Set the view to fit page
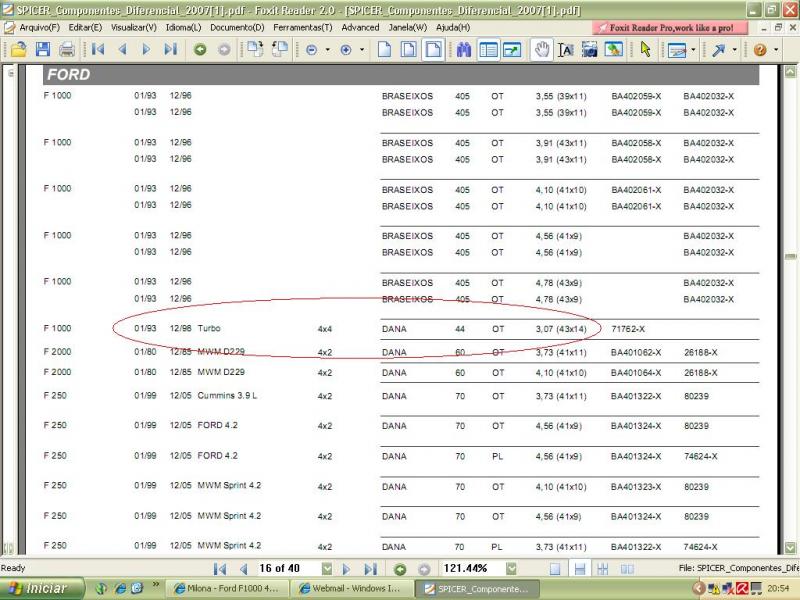The height and width of the screenshot is (600, 800). (408, 49)
